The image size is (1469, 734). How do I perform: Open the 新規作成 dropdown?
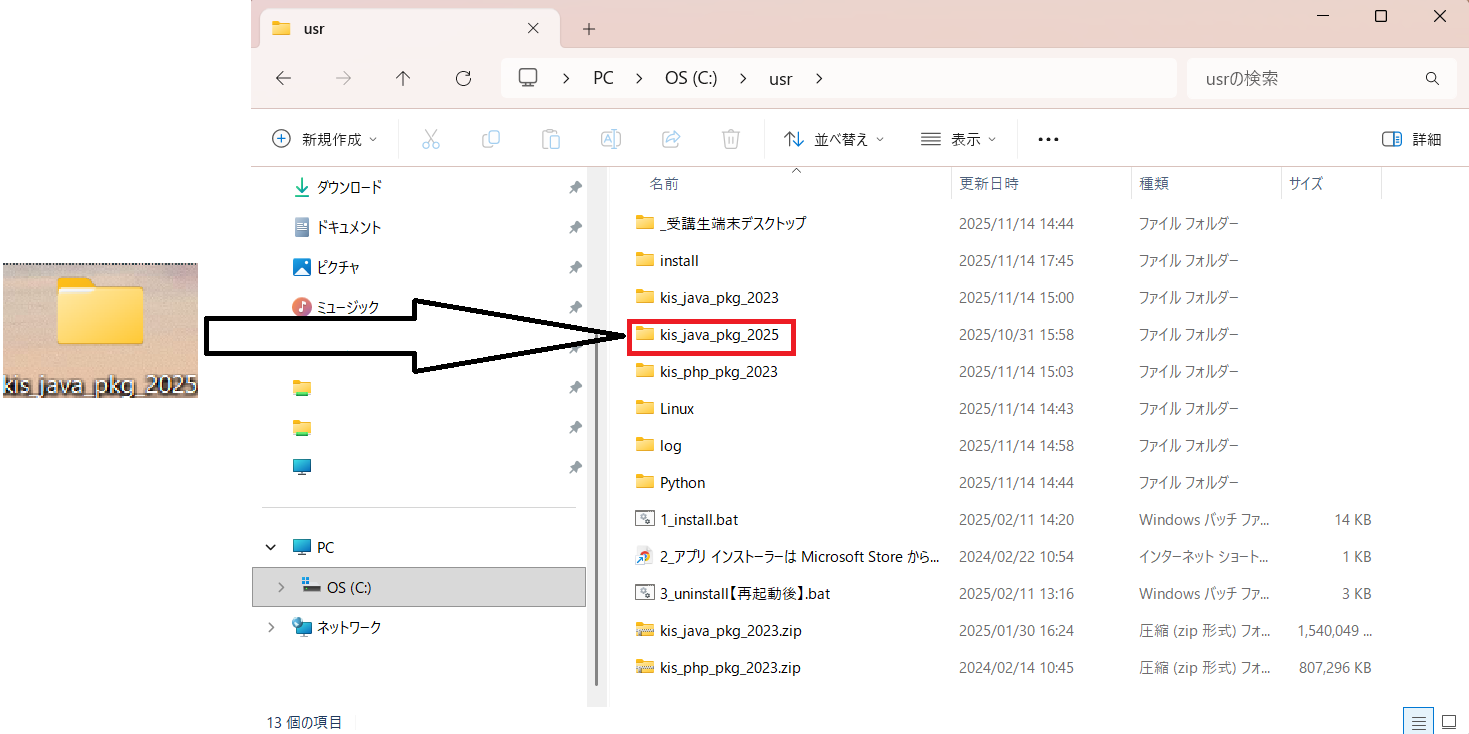click(x=325, y=139)
